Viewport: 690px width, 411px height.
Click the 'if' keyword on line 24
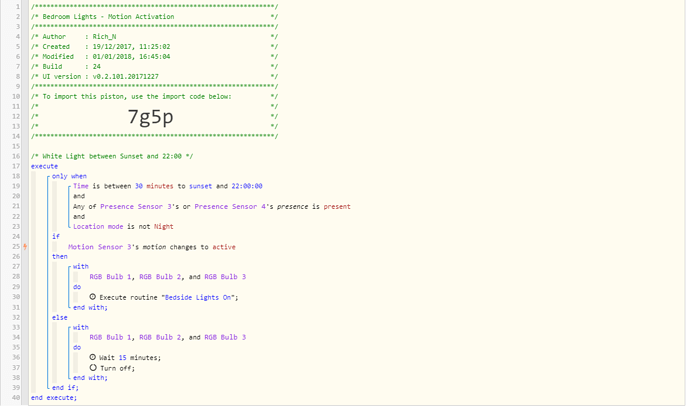coord(56,237)
